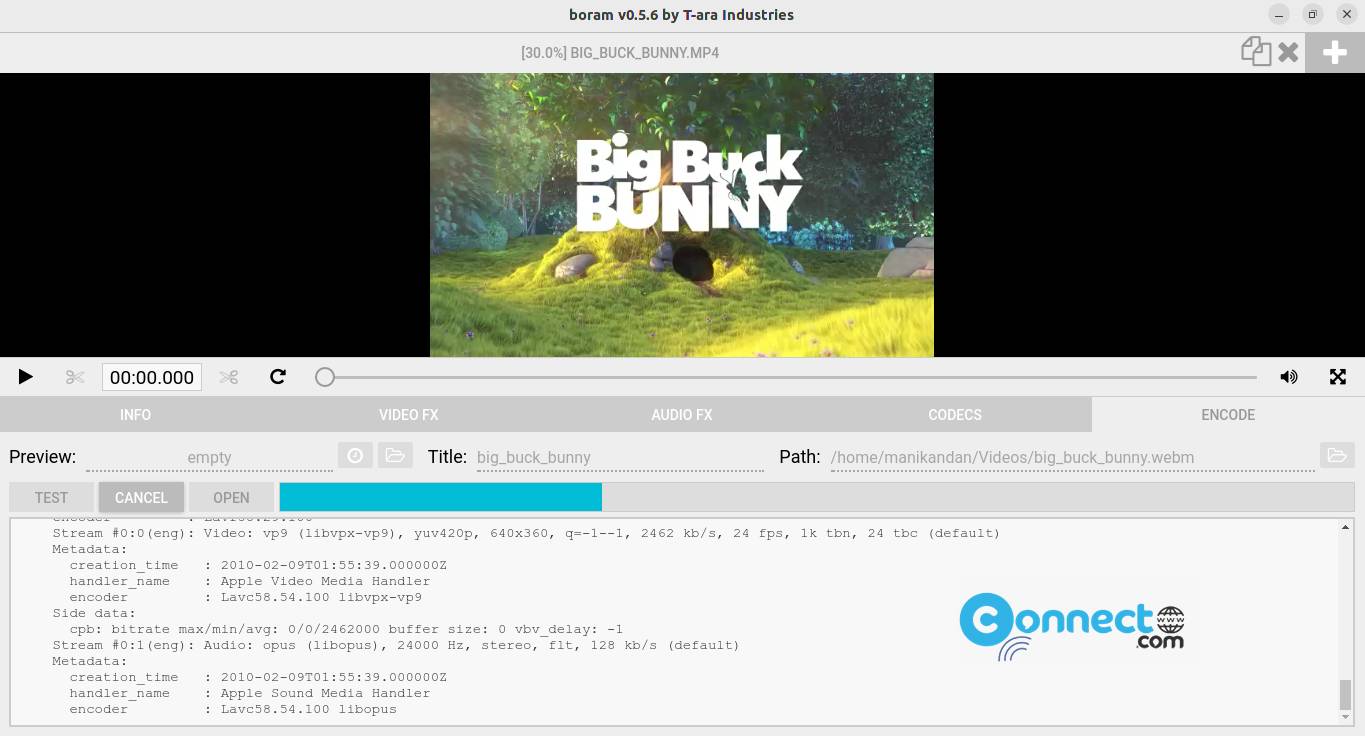Minimize the boram window
The width and height of the screenshot is (1365, 736).
(1279, 14)
